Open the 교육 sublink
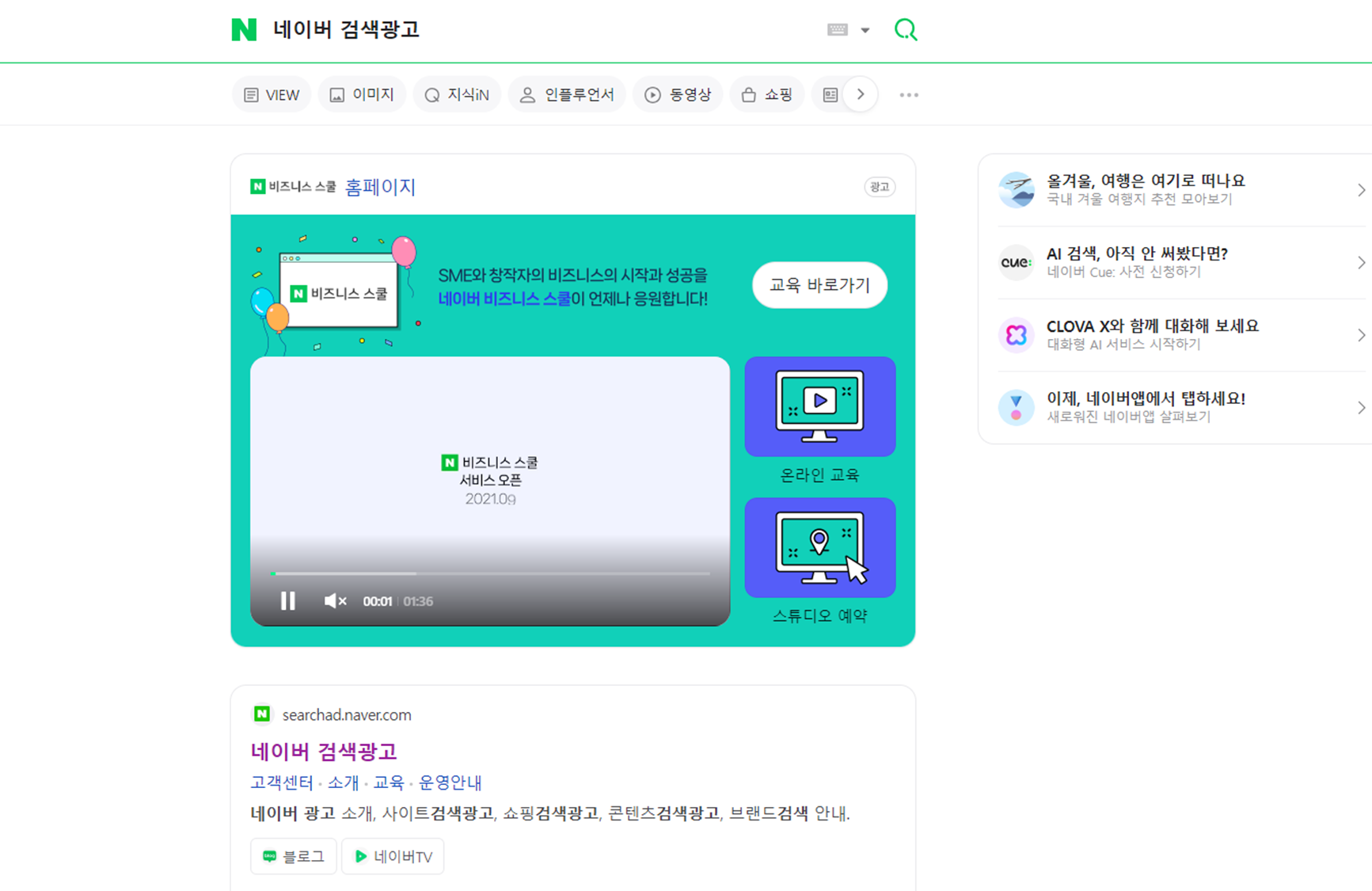1372x891 pixels. coord(389,782)
